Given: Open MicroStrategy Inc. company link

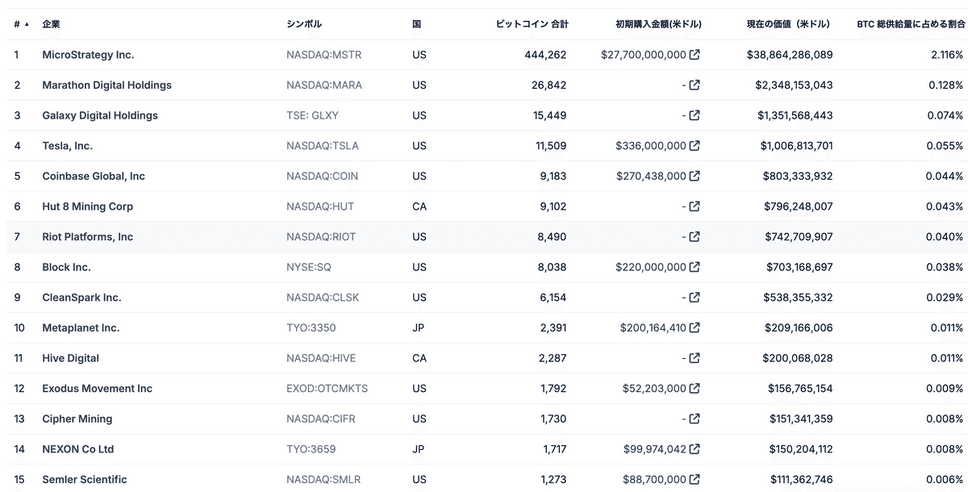Looking at the screenshot, I should [88, 55].
